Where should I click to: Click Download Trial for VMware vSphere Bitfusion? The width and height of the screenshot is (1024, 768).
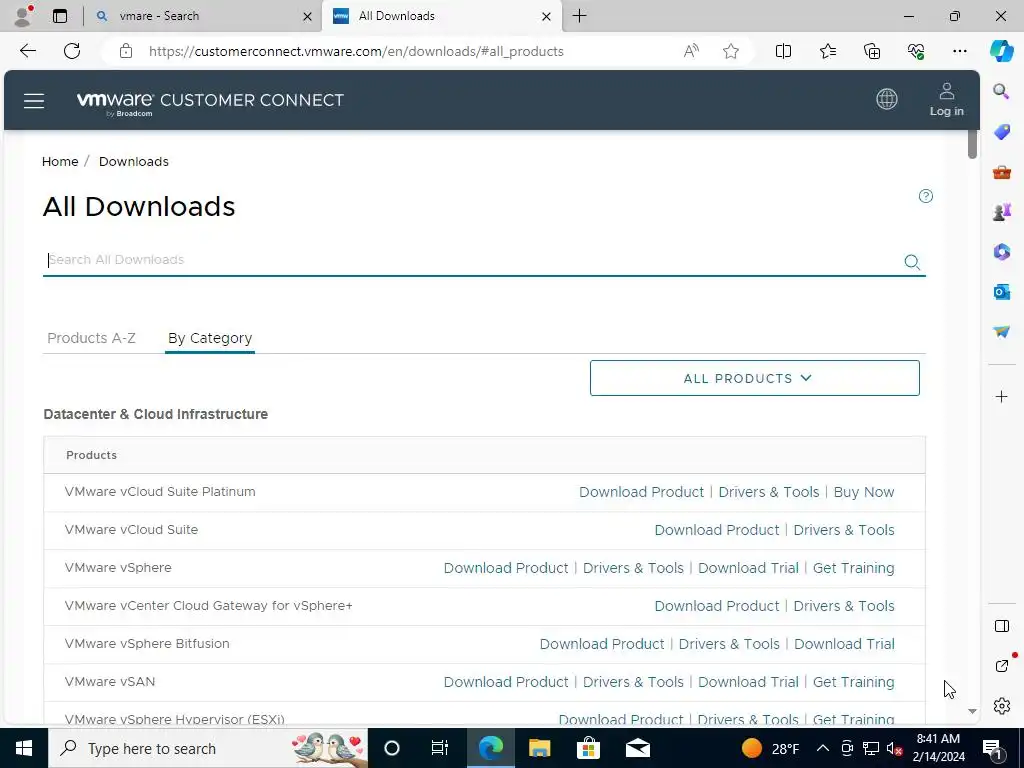844,644
